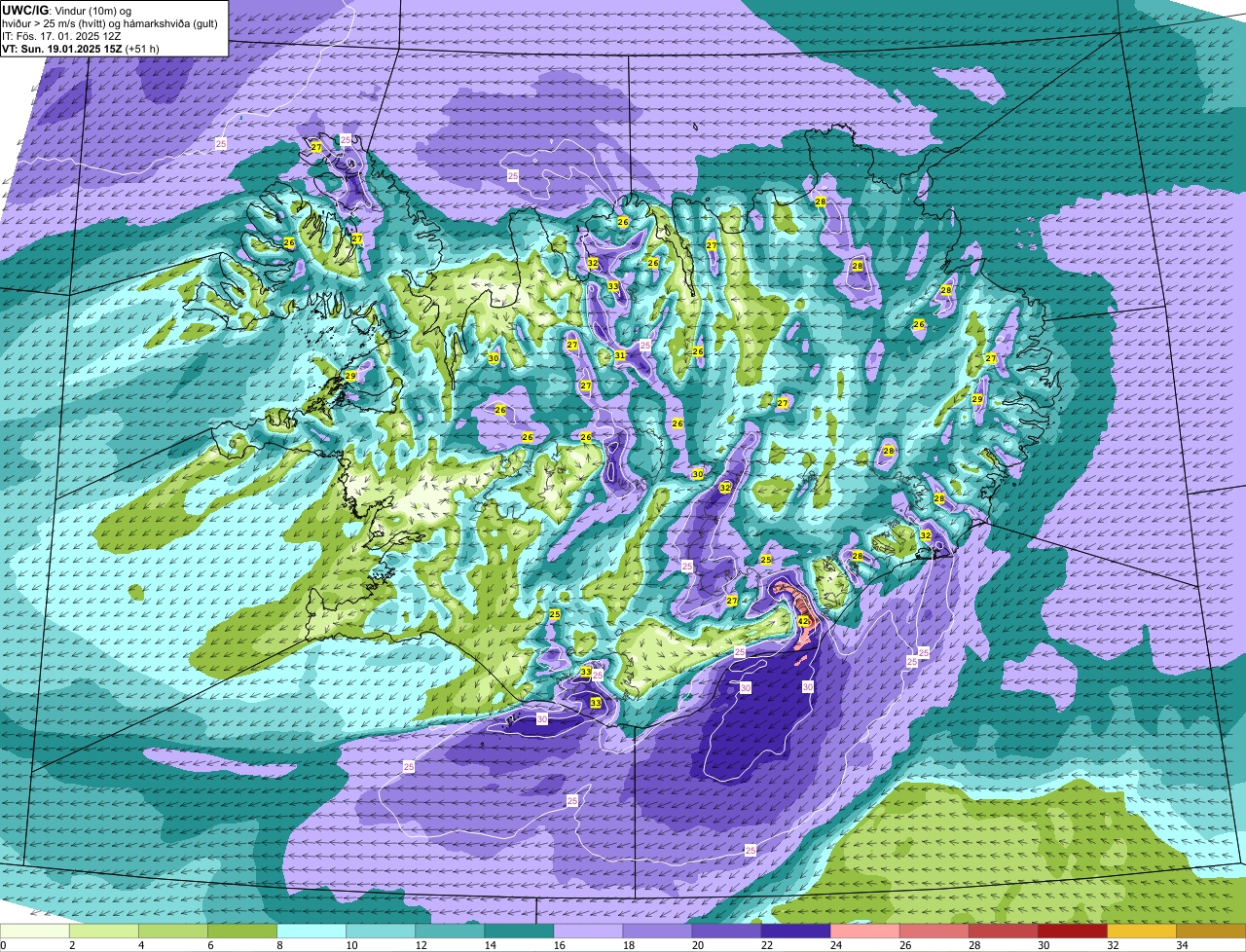1246x952 pixels.
Task: Select the light teal 10–12 m/s legend swatch
Action: 381,931
